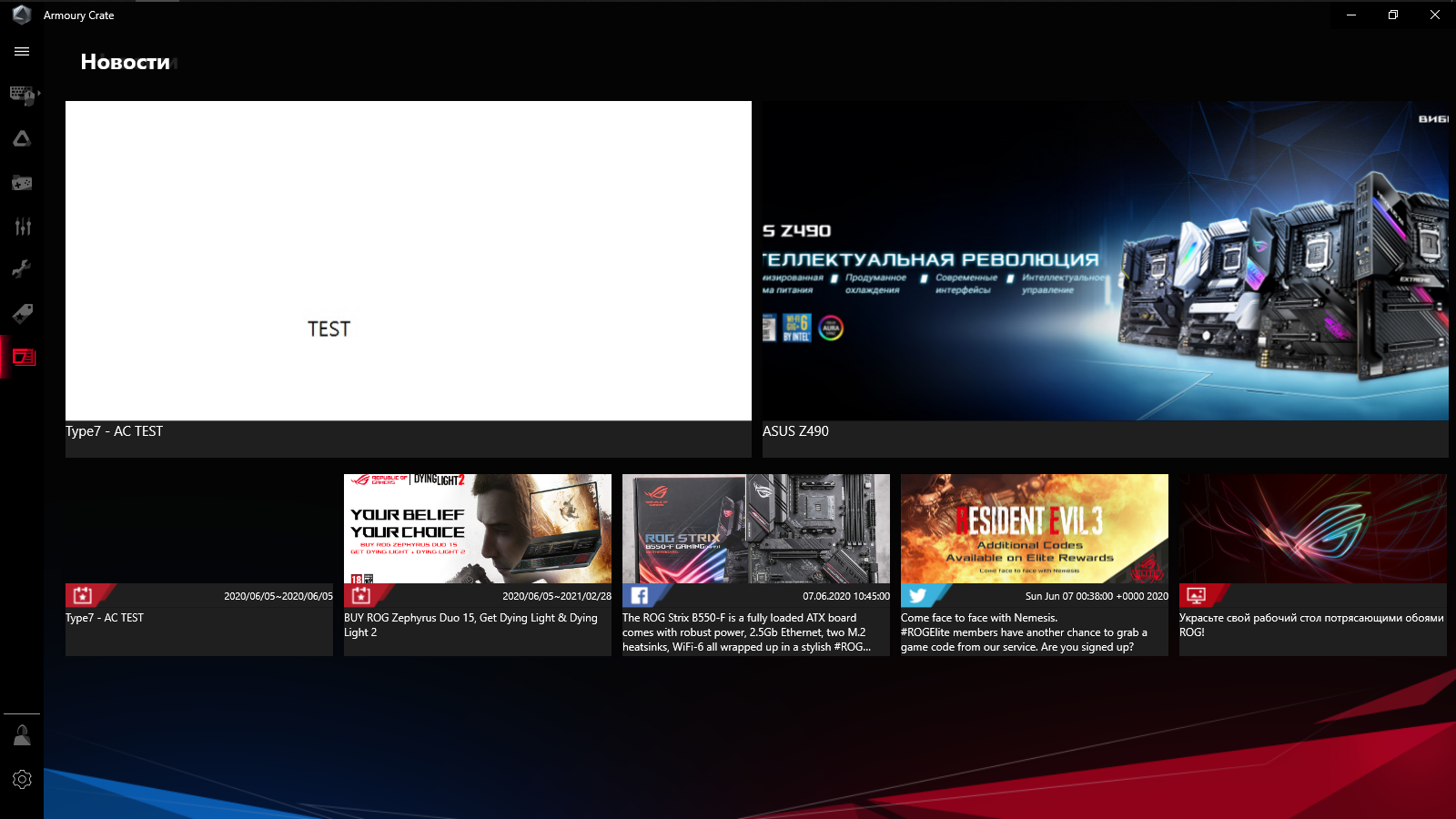1456x819 pixels.
Task: Click the Facebook icon on B550-F card
Action: click(x=640, y=595)
